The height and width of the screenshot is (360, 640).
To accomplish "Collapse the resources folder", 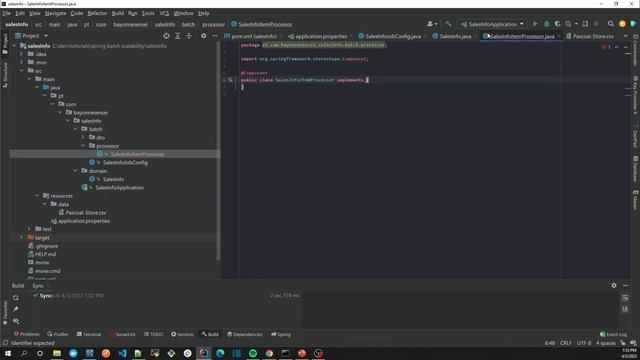I will (x=37, y=196).
